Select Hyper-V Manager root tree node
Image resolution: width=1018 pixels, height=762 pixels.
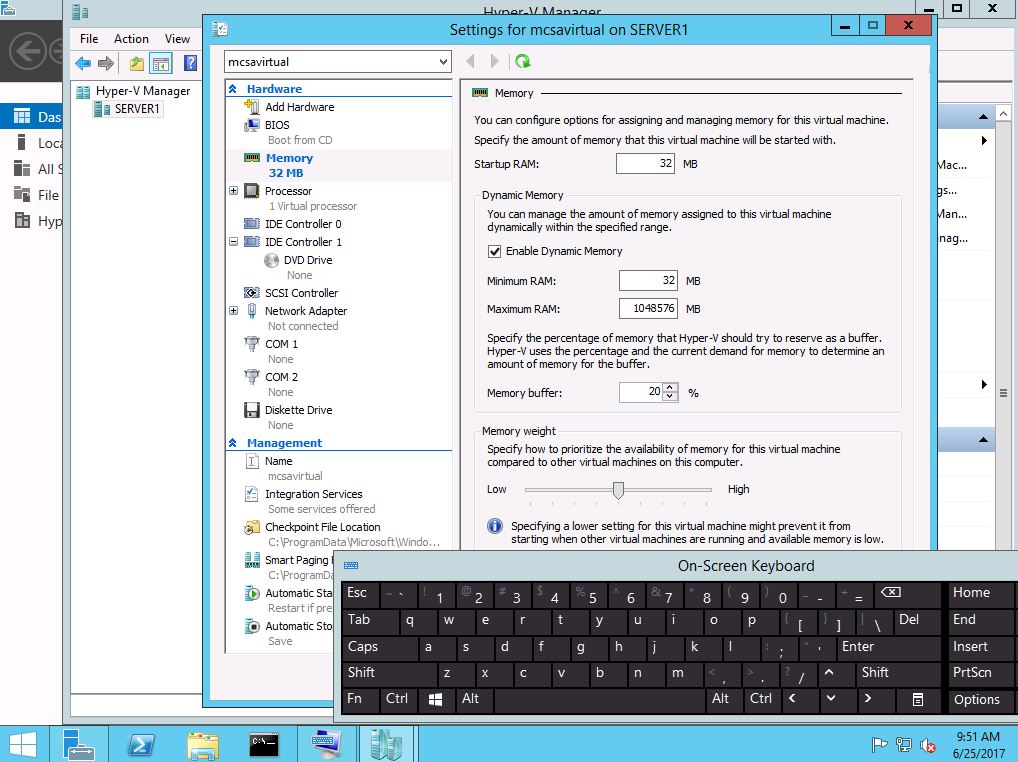click(143, 92)
